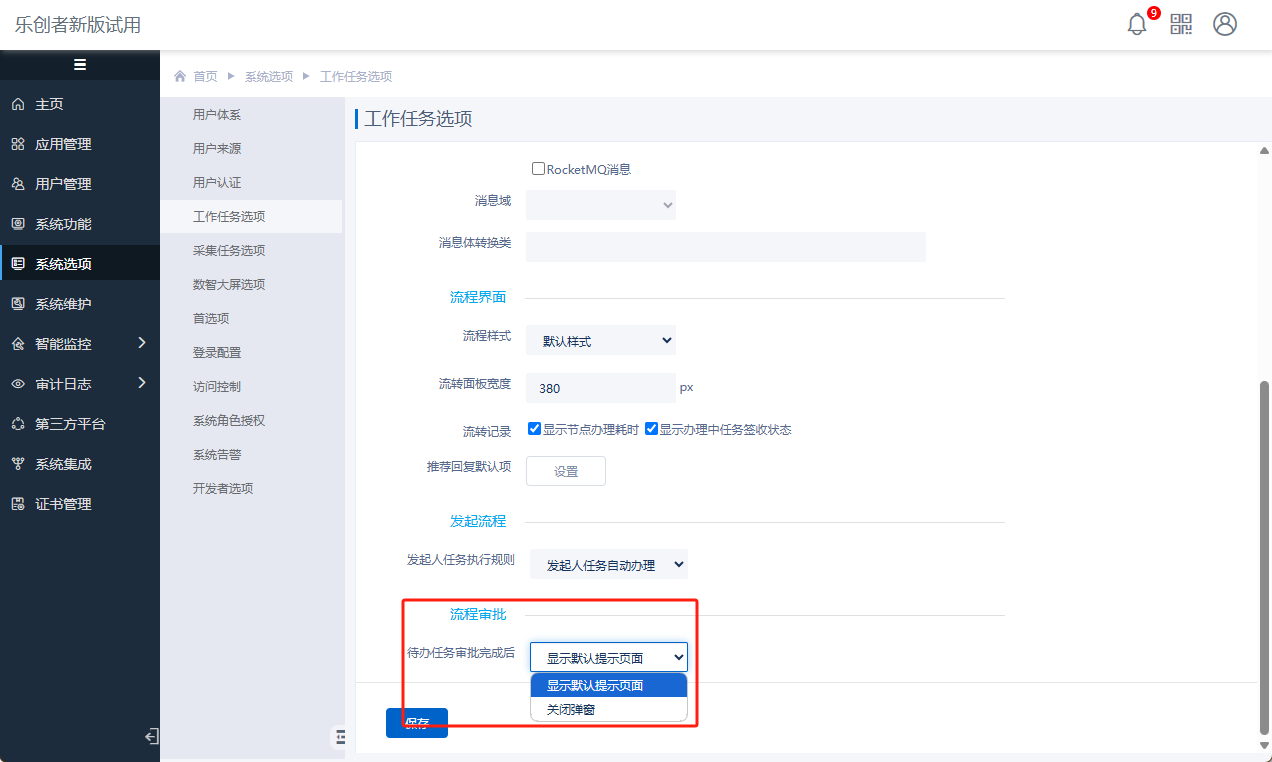Screen dimensions: 1272x762
Task: Open the user profile avatar icon
Action: (x=1225, y=25)
